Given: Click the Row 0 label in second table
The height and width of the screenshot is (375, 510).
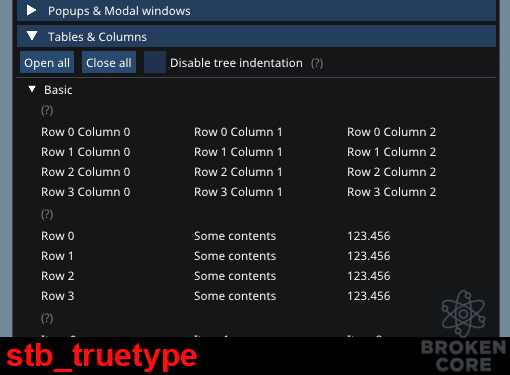Looking at the screenshot, I should 58,236.
